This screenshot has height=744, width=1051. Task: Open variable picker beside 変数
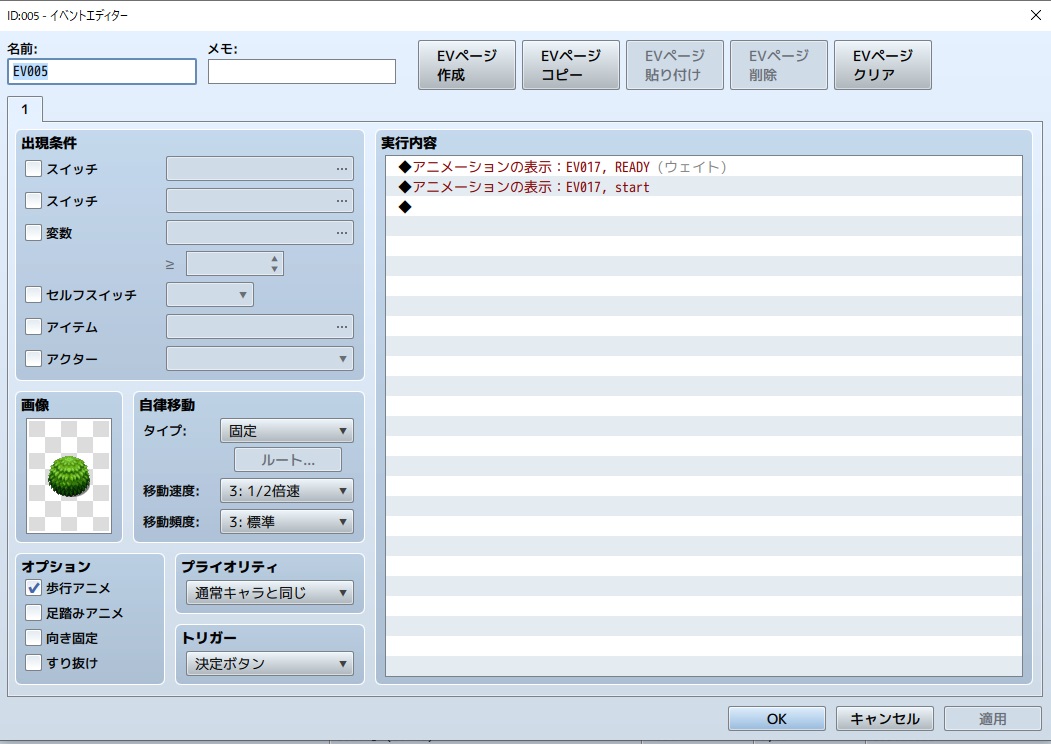[x=342, y=233]
